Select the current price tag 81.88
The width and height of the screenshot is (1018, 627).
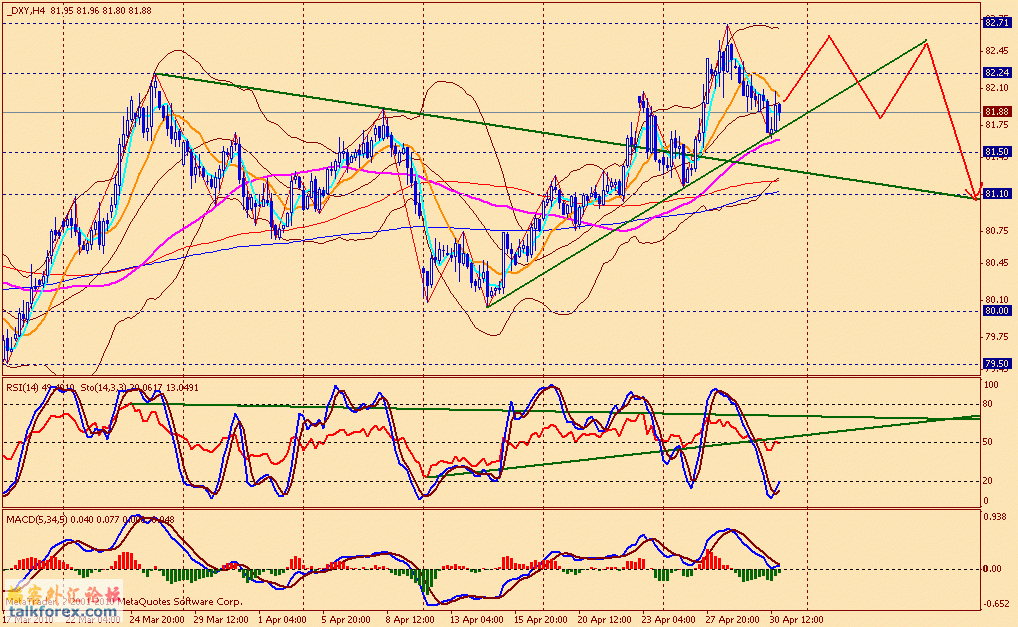pyautogui.click(x=997, y=112)
